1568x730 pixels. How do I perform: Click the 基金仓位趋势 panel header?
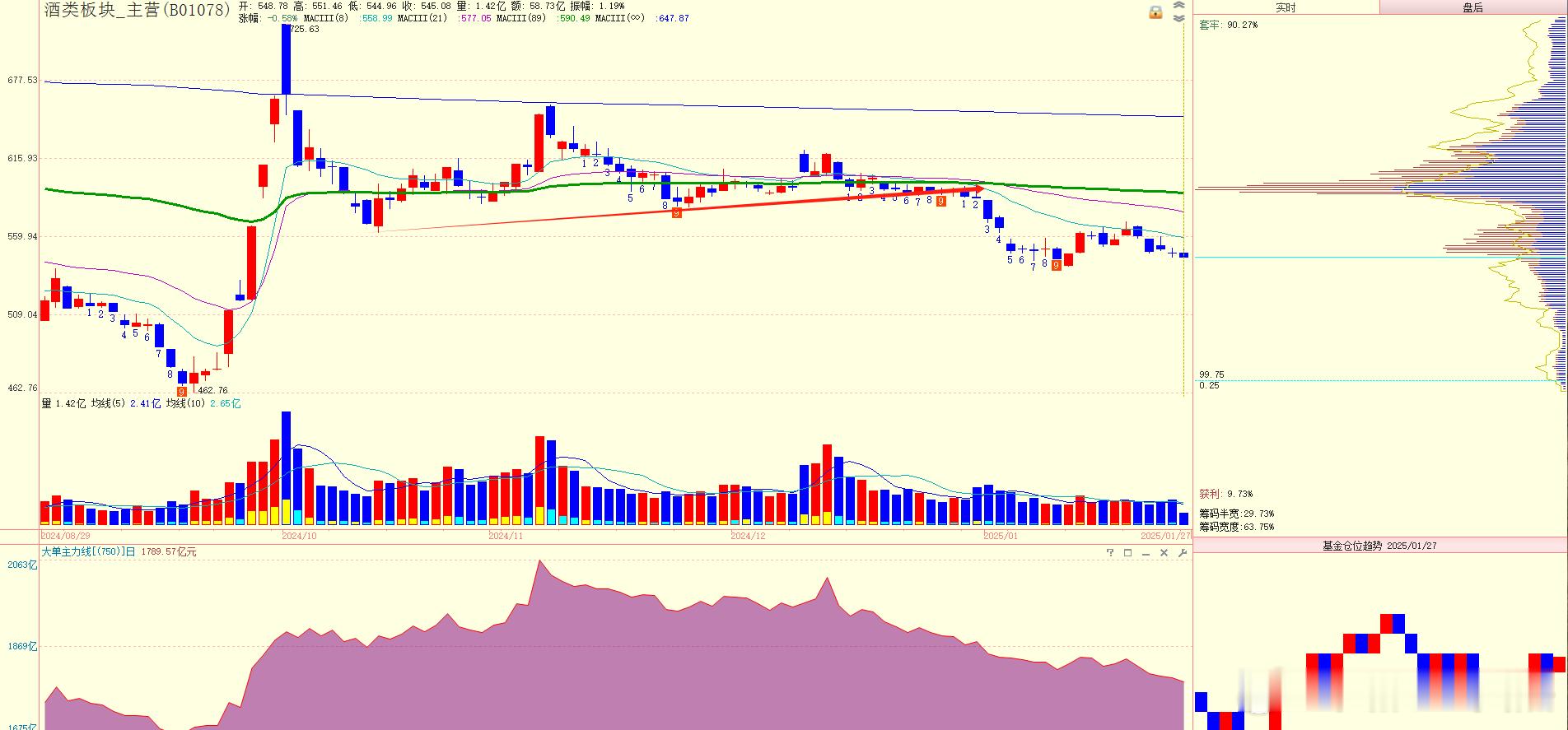point(1379,546)
